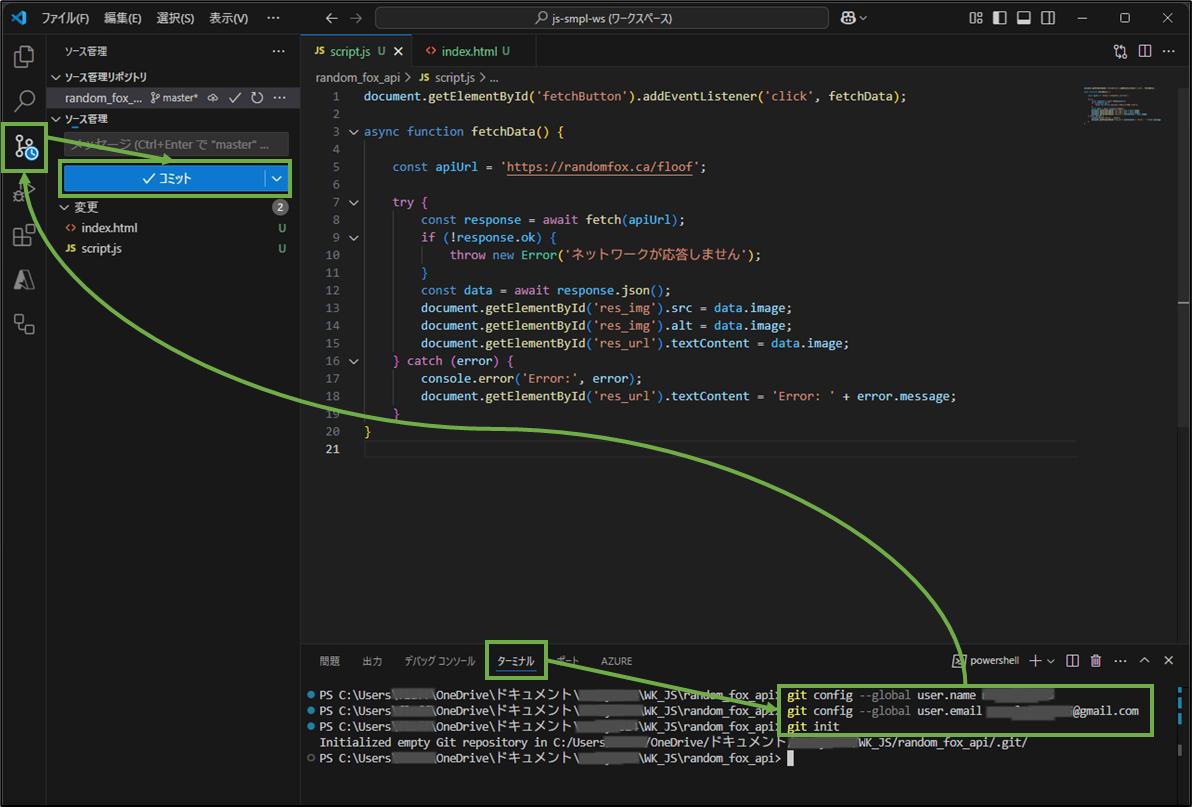Open the Explorer view in the activity bar

[x=24, y=57]
